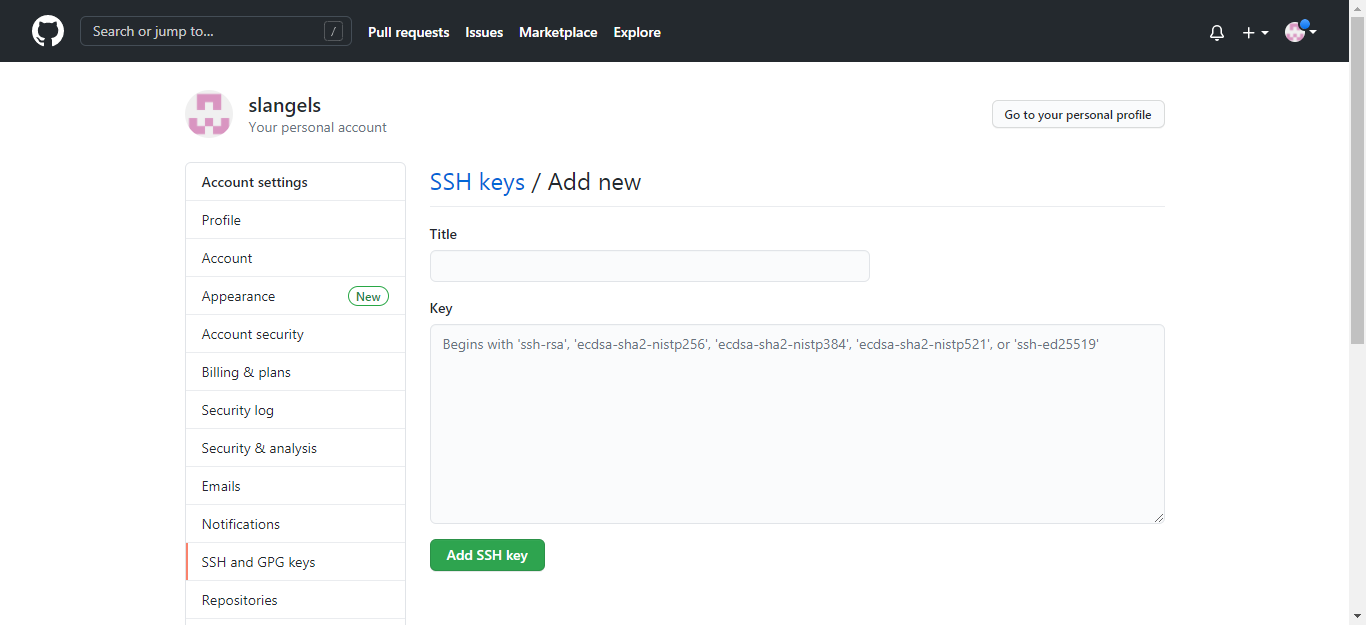Open Profile settings in sidebar
This screenshot has height=625, width=1366.
(x=295, y=220)
